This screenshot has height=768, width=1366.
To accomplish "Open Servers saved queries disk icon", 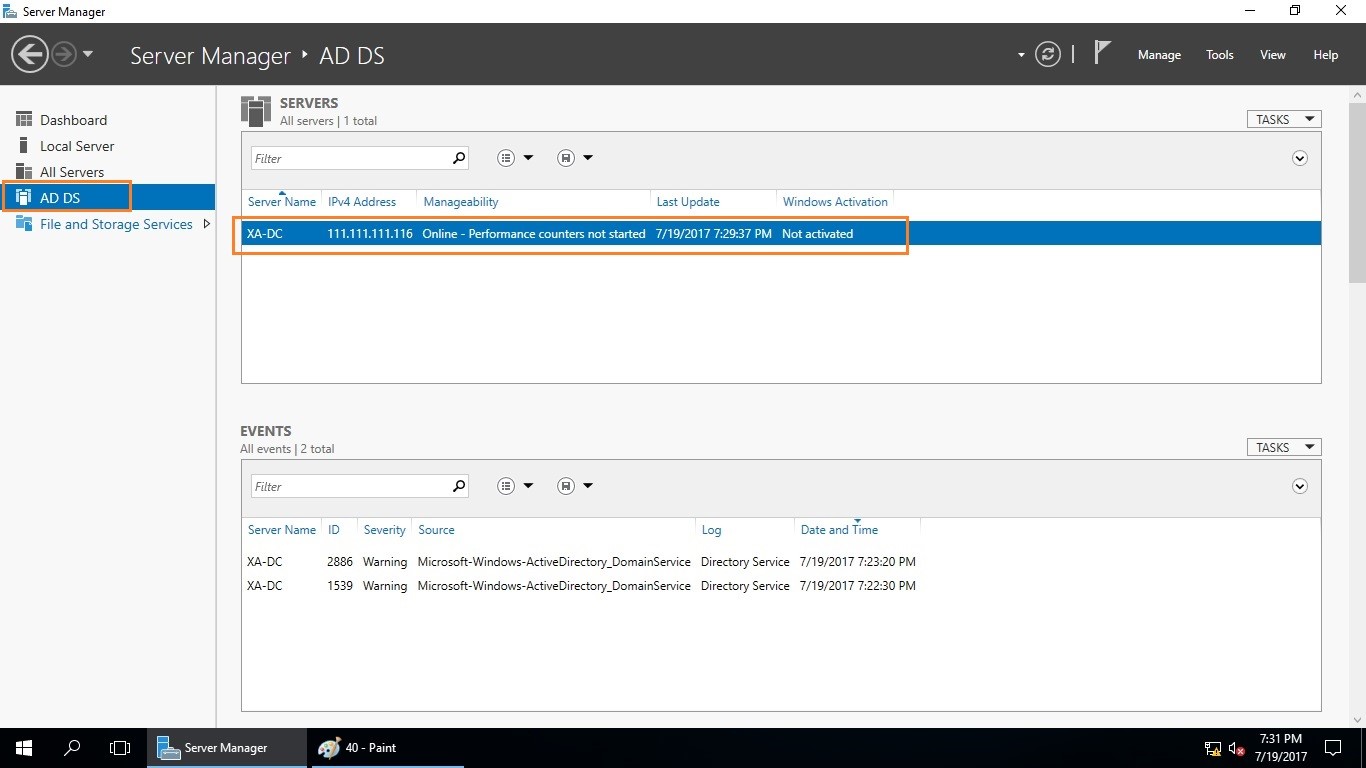I will (x=566, y=158).
